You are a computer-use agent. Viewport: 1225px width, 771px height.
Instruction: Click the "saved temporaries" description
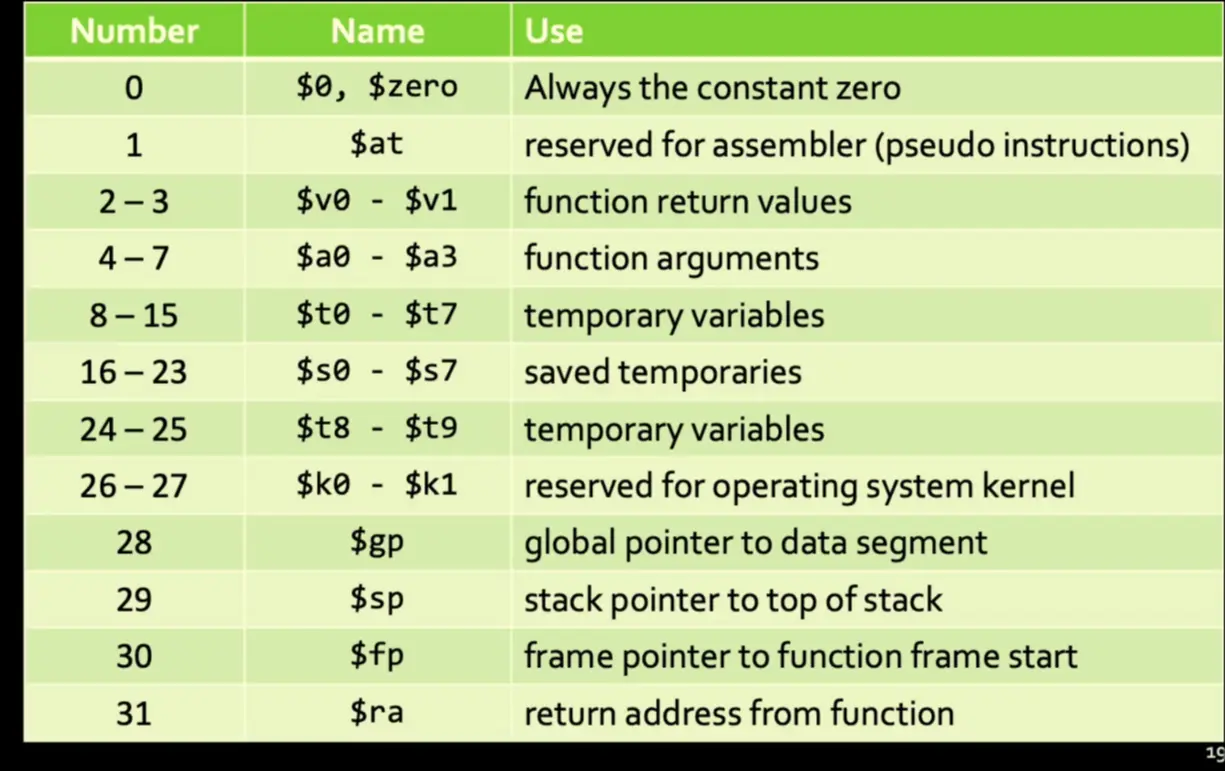(x=663, y=372)
